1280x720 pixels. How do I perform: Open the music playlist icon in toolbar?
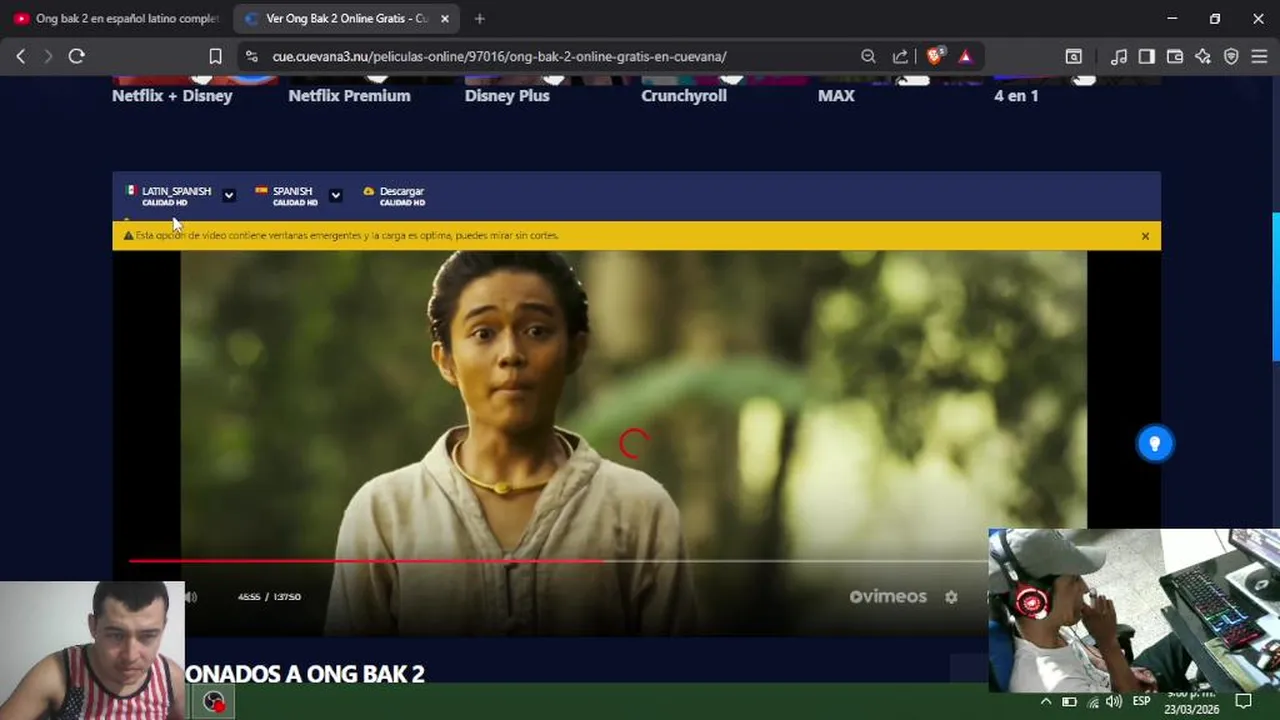(1119, 57)
